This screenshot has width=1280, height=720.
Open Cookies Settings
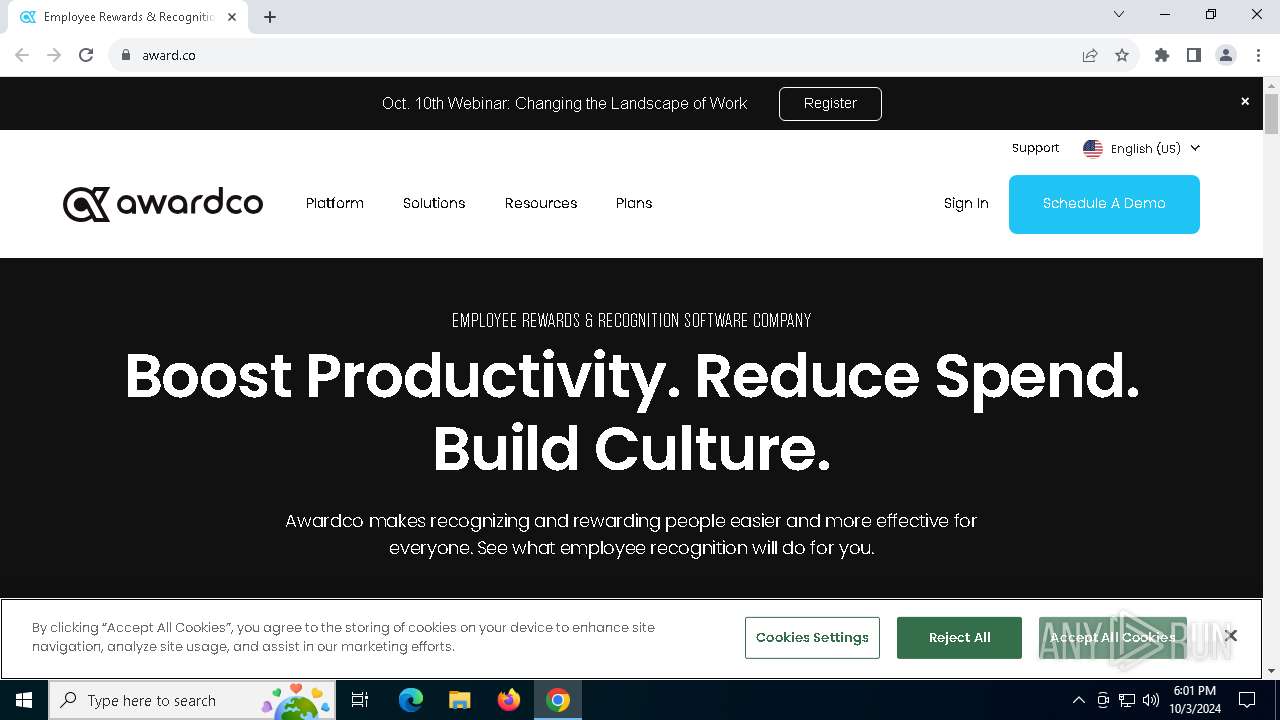point(812,638)
